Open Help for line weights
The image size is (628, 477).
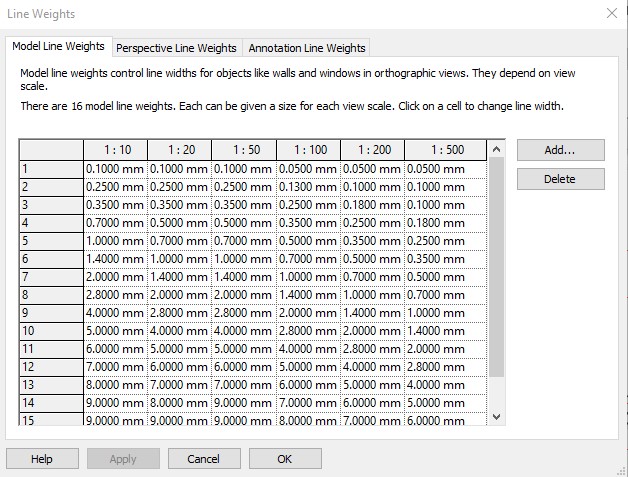(42, 459)
